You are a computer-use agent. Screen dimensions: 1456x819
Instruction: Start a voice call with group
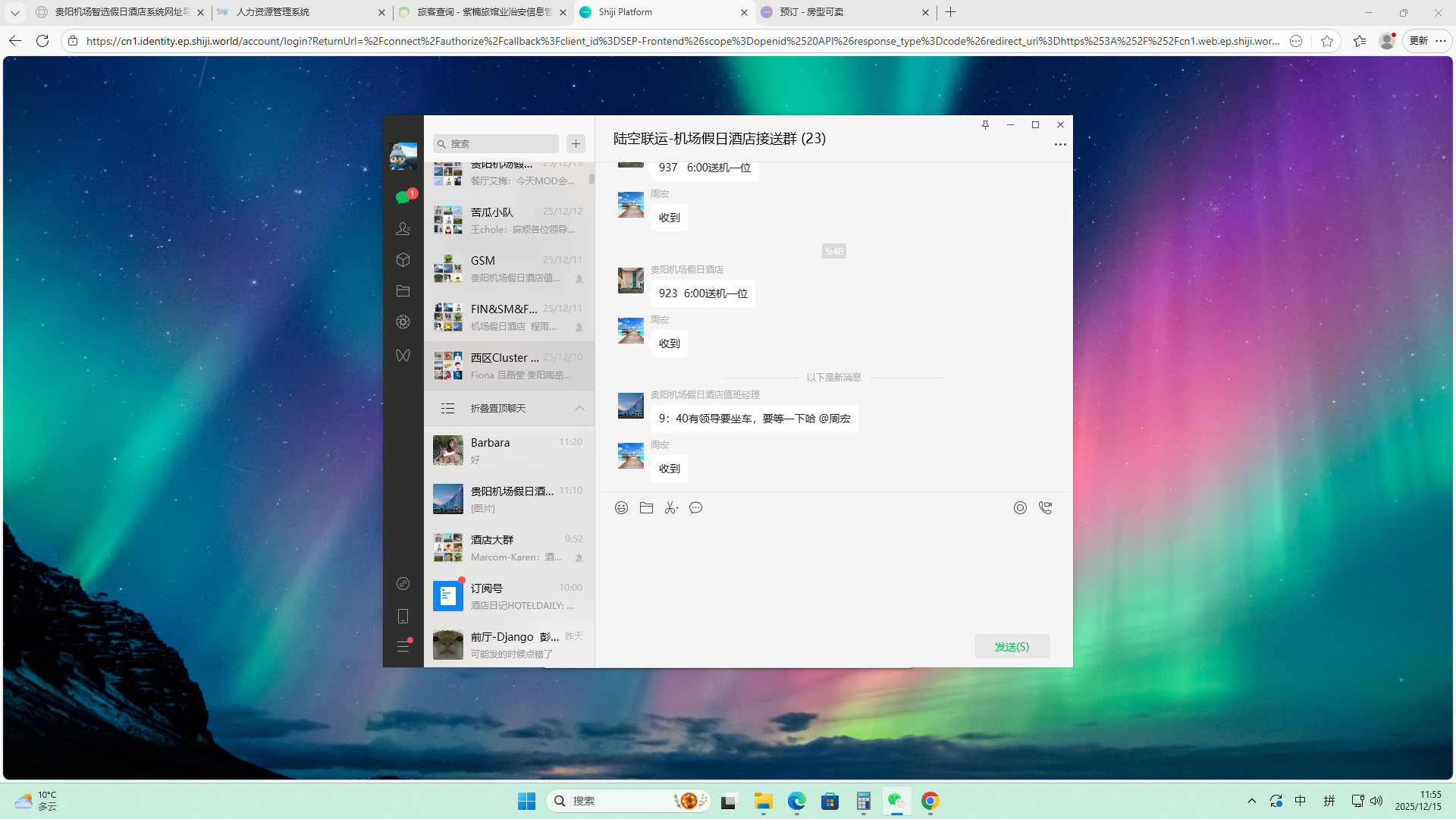tap(1045, 508)
